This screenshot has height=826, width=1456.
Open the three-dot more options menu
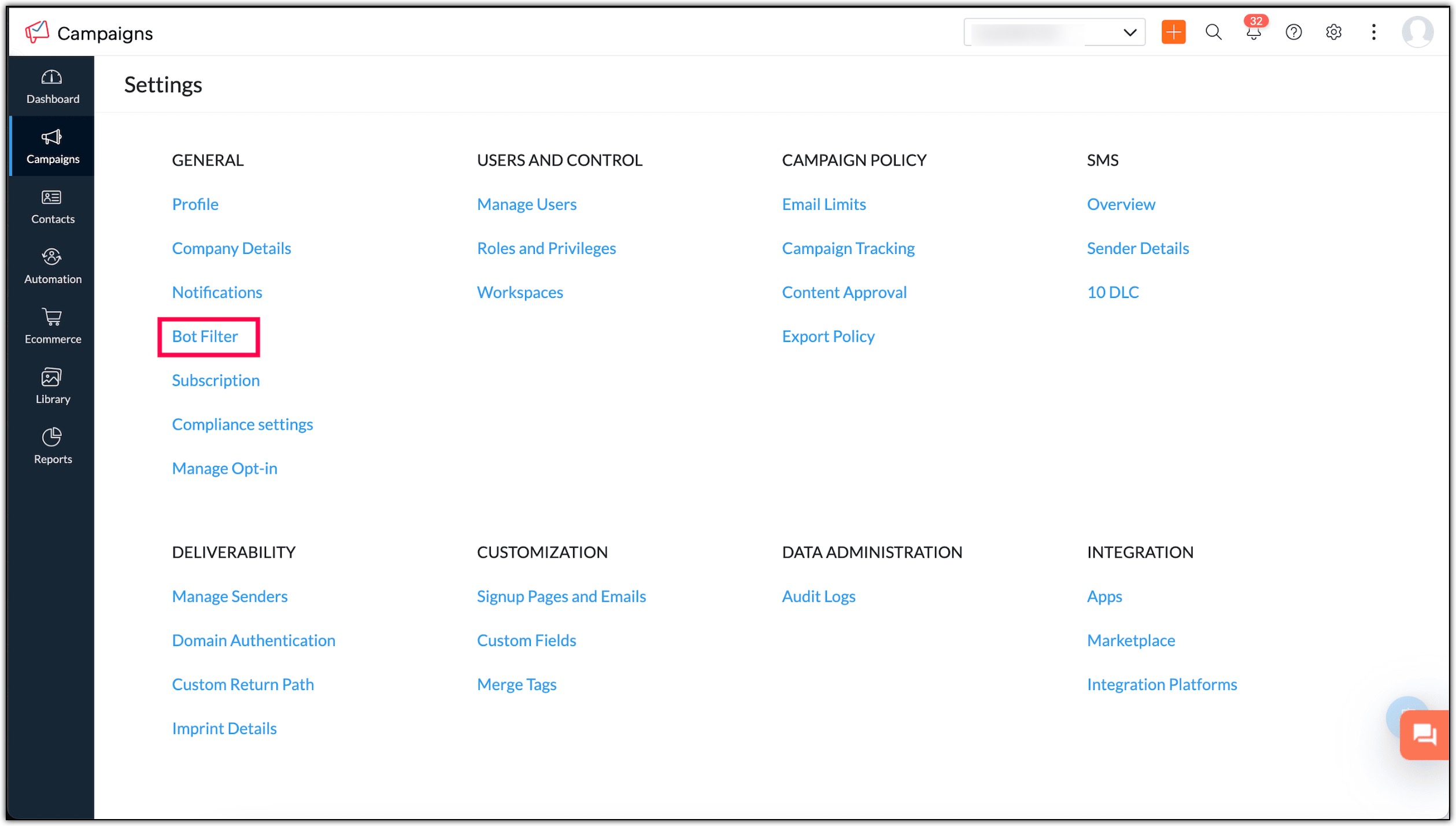pos(1373,32)
